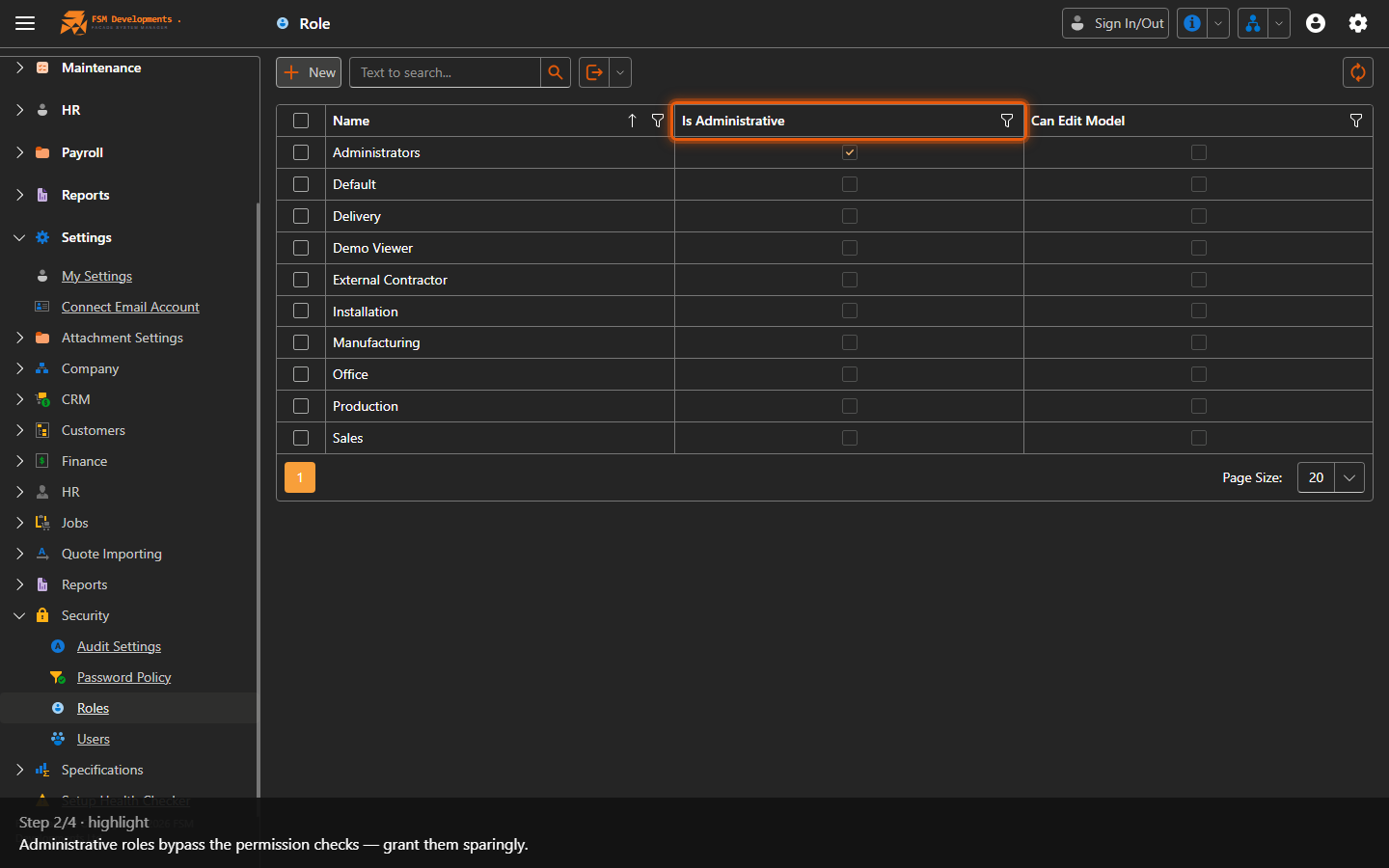Select the Sales row checkbox
The image size is (1389, 868).
click(x=301, y=438)
